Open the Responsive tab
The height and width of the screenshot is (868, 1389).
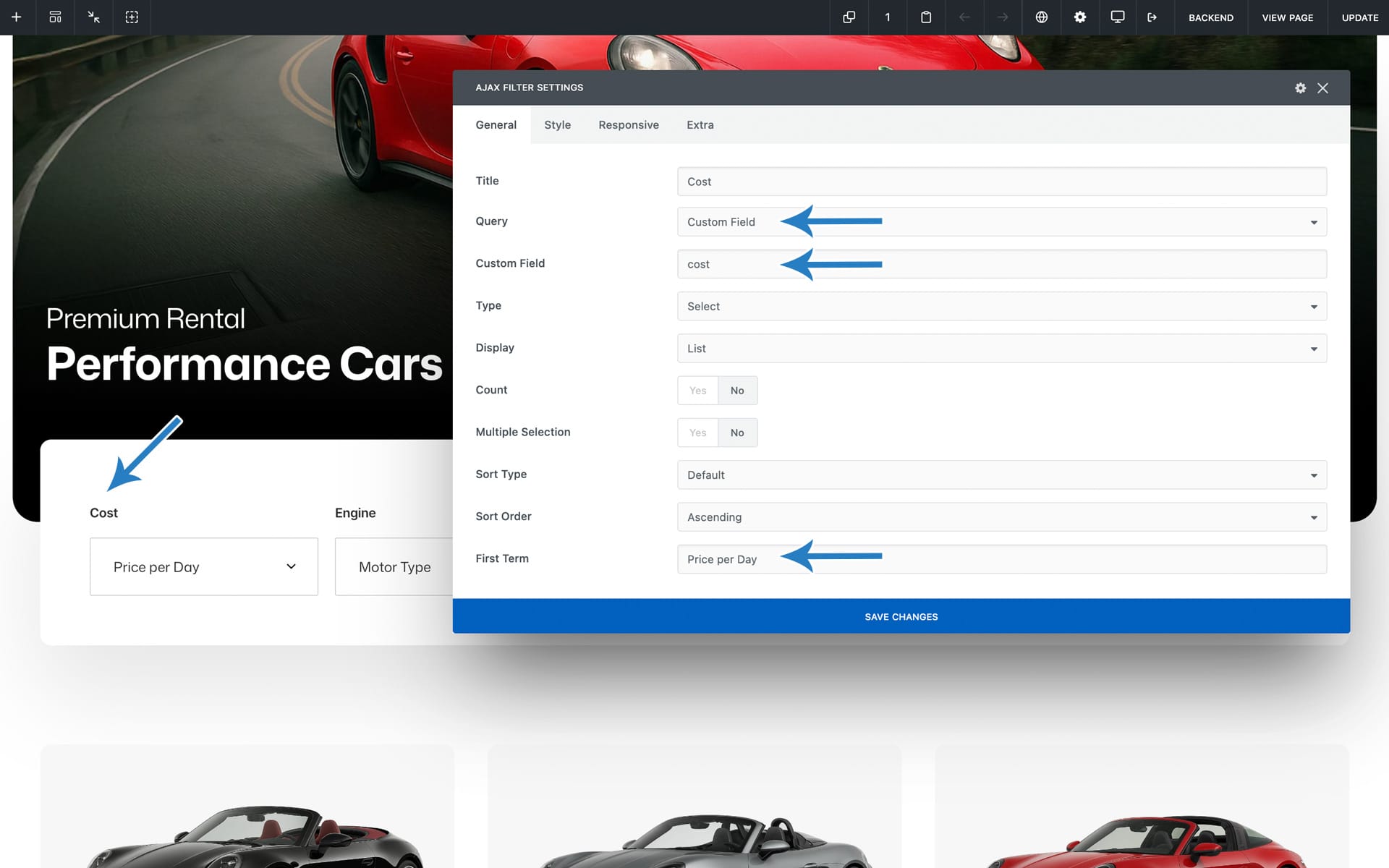pos(628,125)
